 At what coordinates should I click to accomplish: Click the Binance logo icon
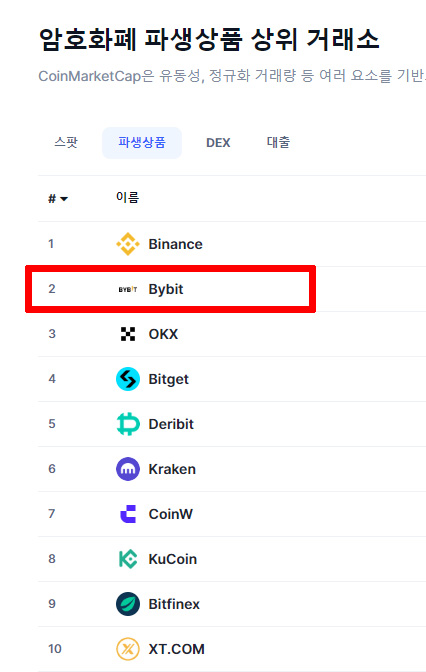[x=128, y=244]
